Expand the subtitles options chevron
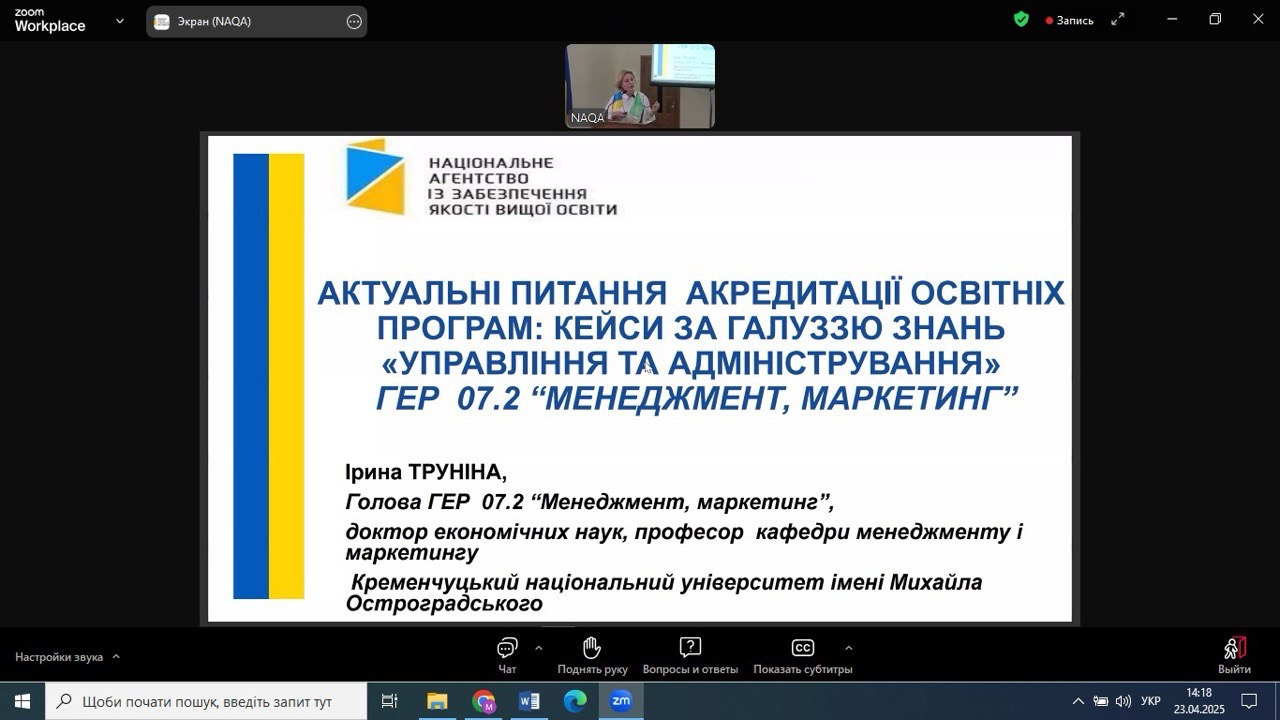This screenshot has width=1280, height=720. pos(849,647)
